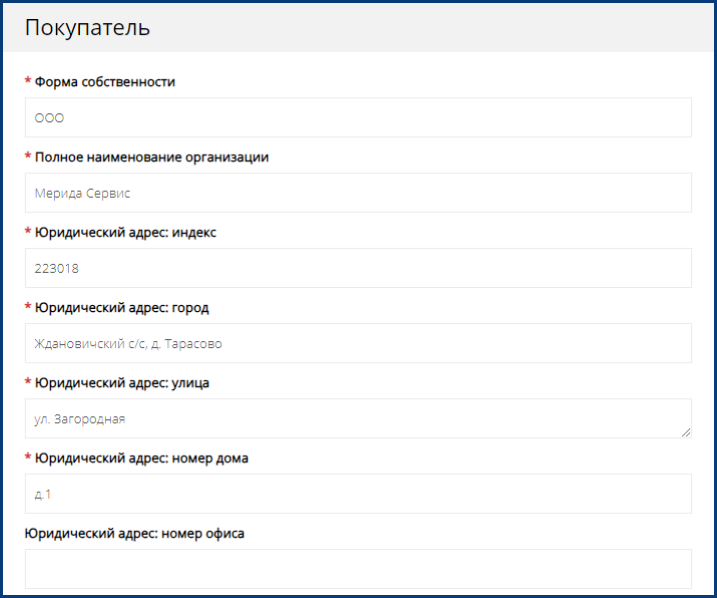Click the Юридический адрес: город label

(x=122, y=307)
